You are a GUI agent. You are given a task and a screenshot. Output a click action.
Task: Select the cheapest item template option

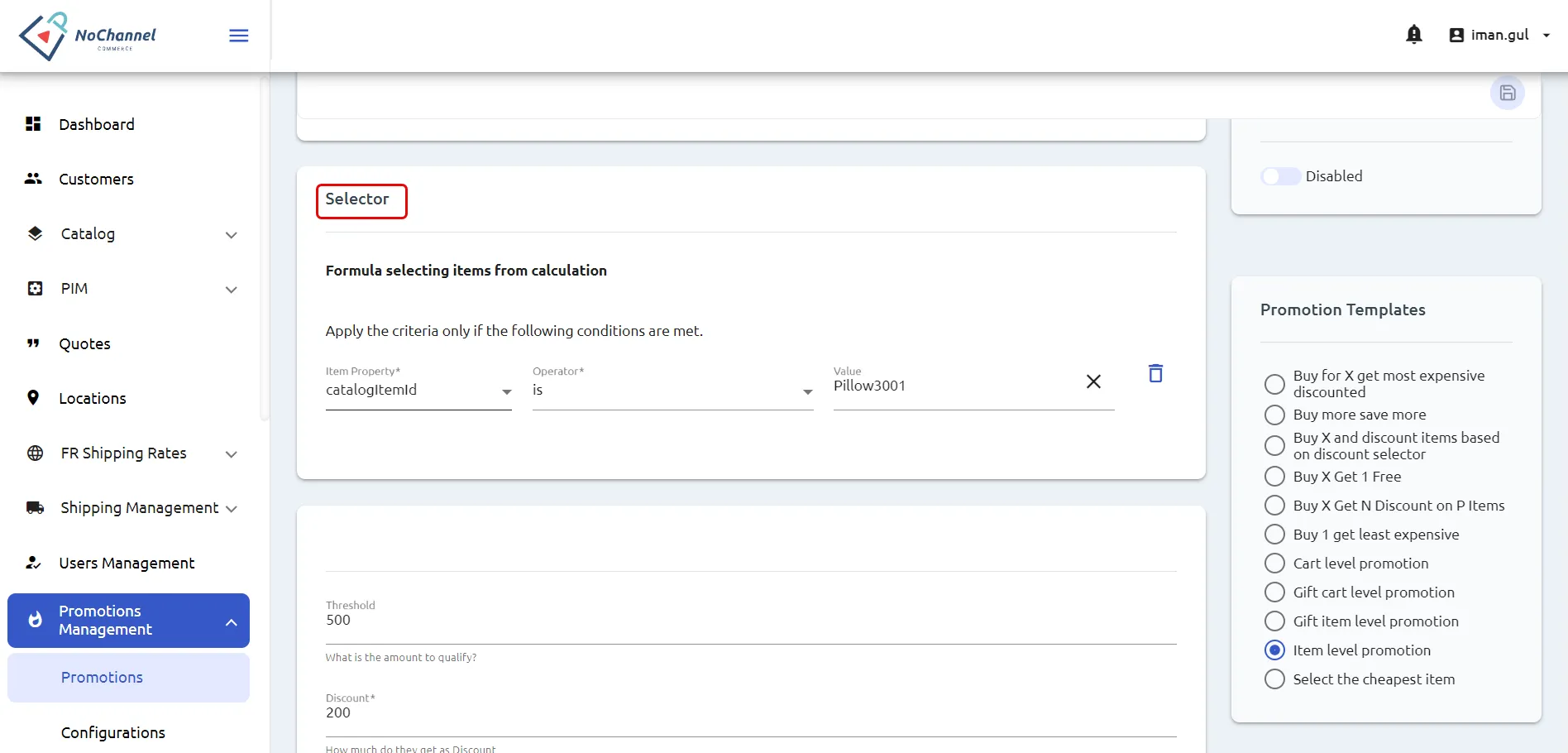pos(1274,679)
